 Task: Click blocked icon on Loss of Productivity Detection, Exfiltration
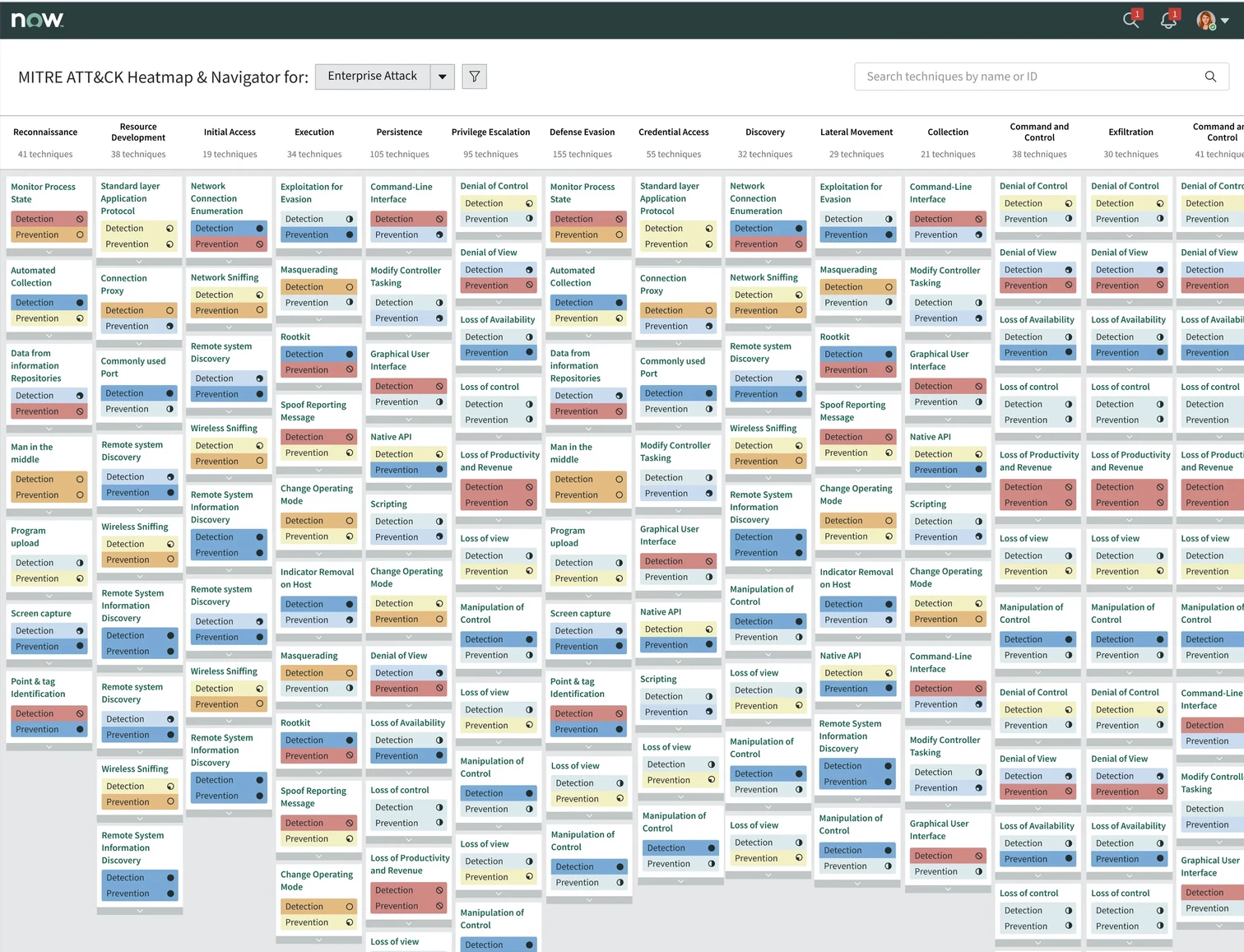[1160, 487]
